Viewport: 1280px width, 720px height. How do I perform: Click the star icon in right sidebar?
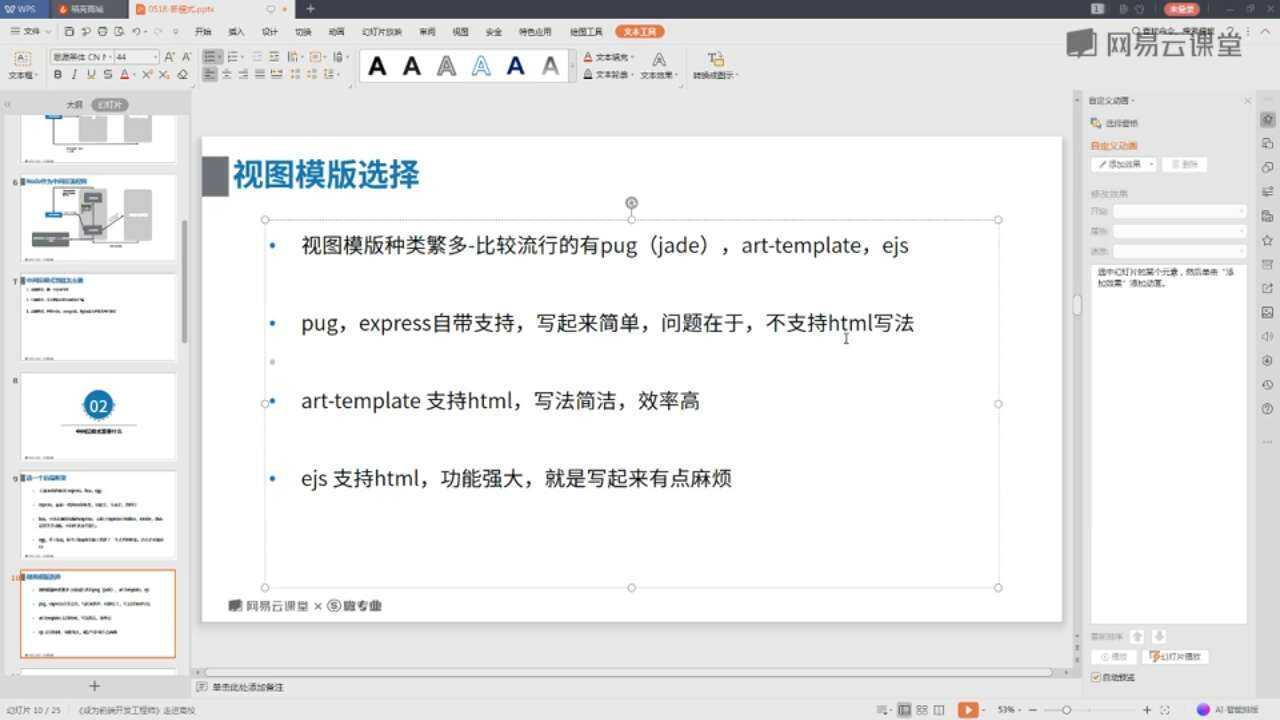[1268, 240]
